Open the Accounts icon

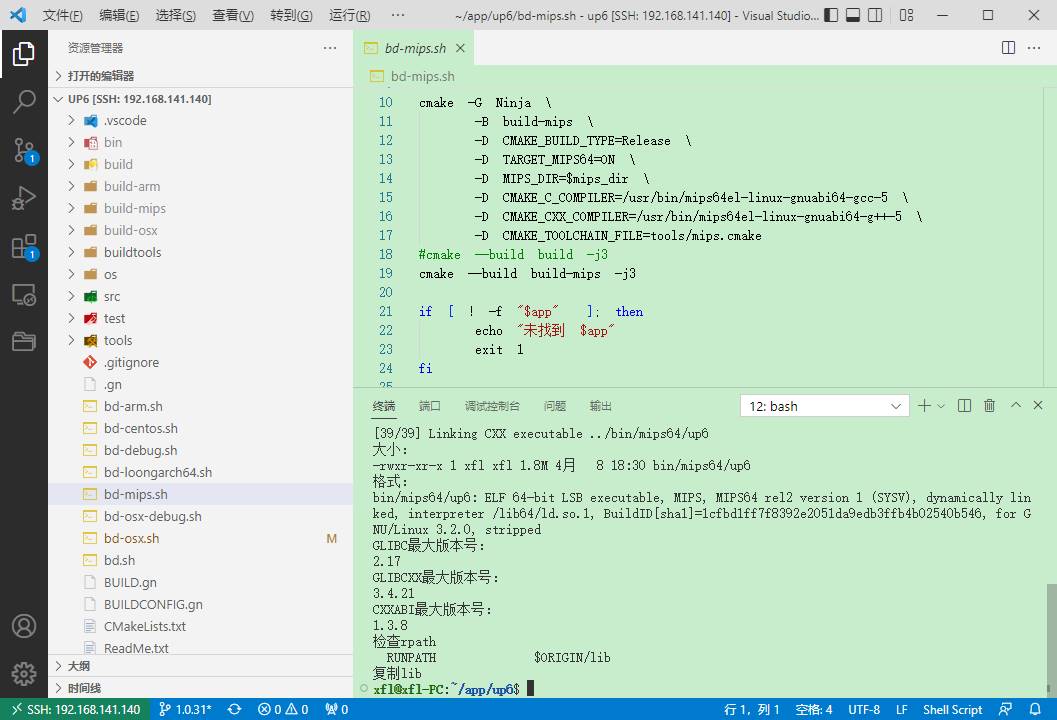pyautogui.click(x=24, y=626)
